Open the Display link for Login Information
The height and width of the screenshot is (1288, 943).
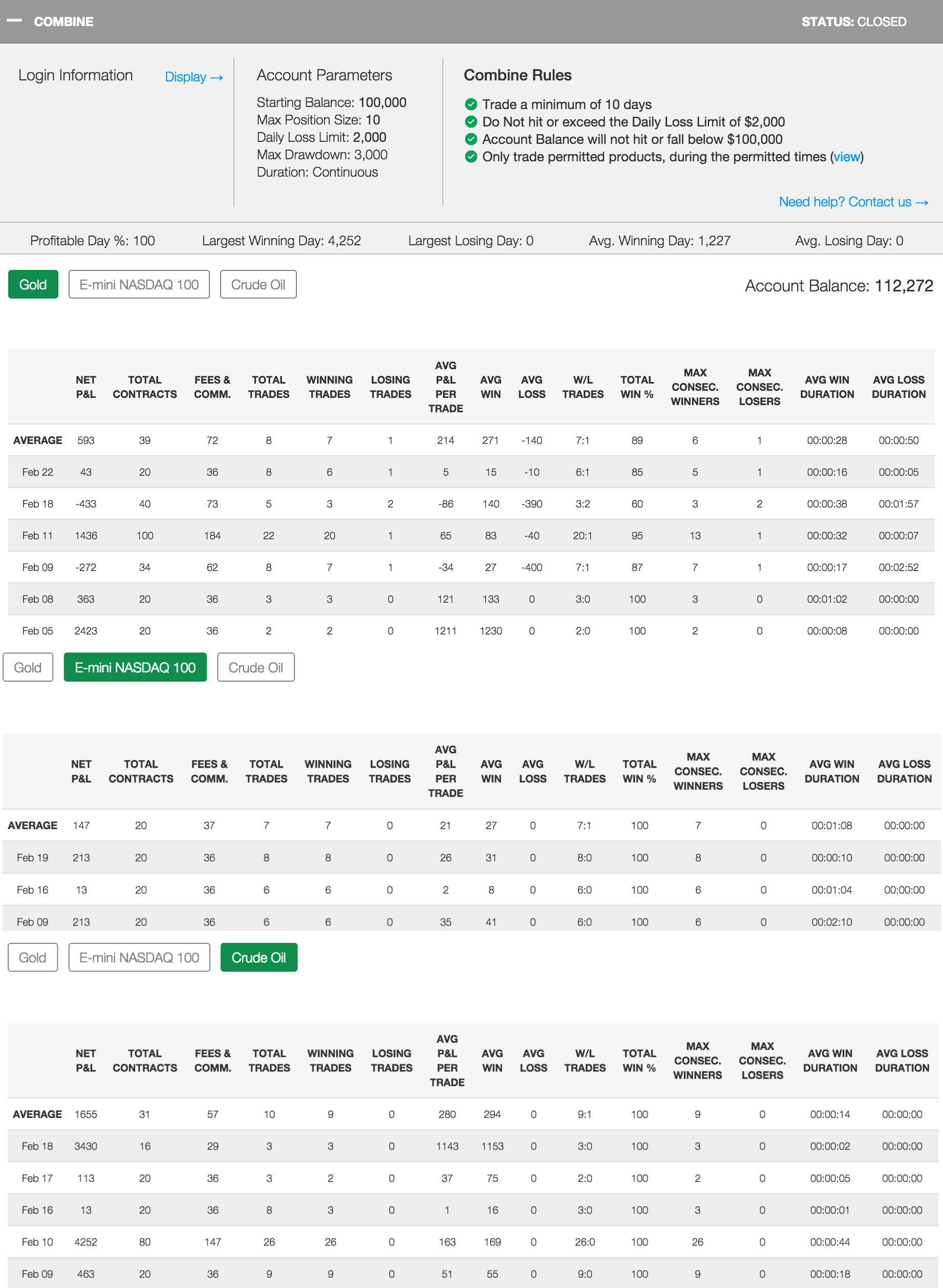pyautogui.click(x=194, y=77)
